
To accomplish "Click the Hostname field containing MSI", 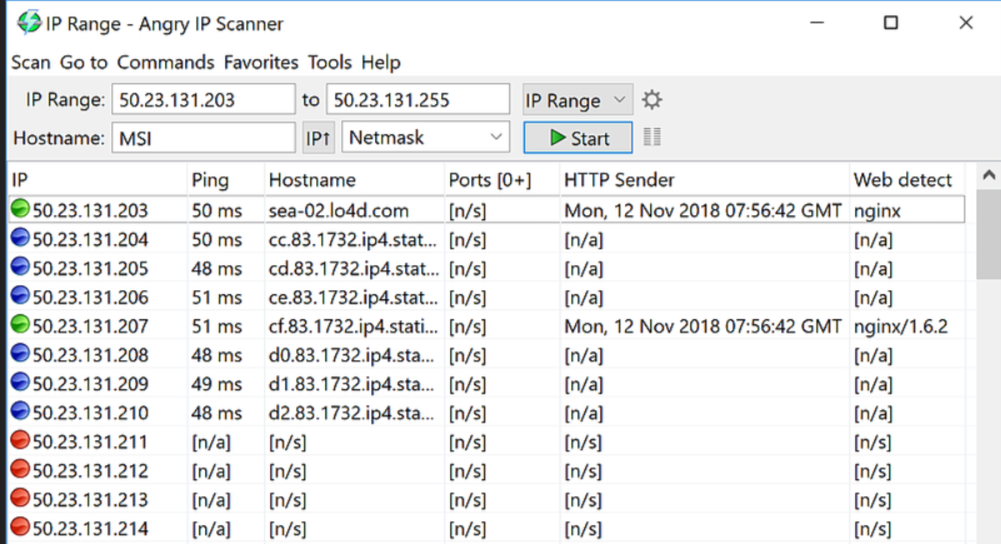I will point(203,138).
